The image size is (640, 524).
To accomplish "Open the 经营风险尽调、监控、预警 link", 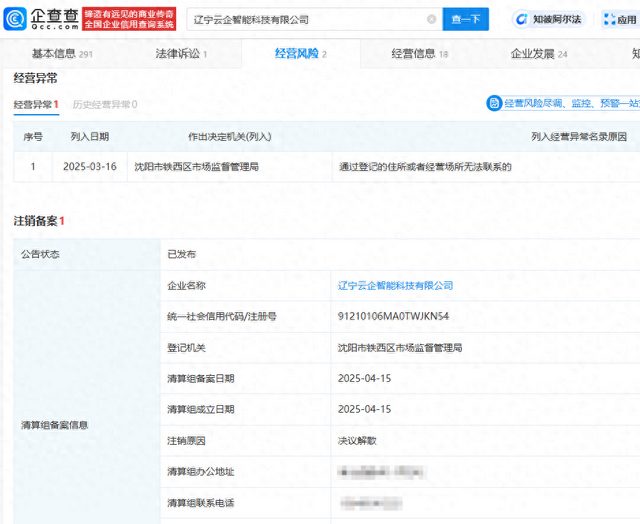I will tap(572, 103).
